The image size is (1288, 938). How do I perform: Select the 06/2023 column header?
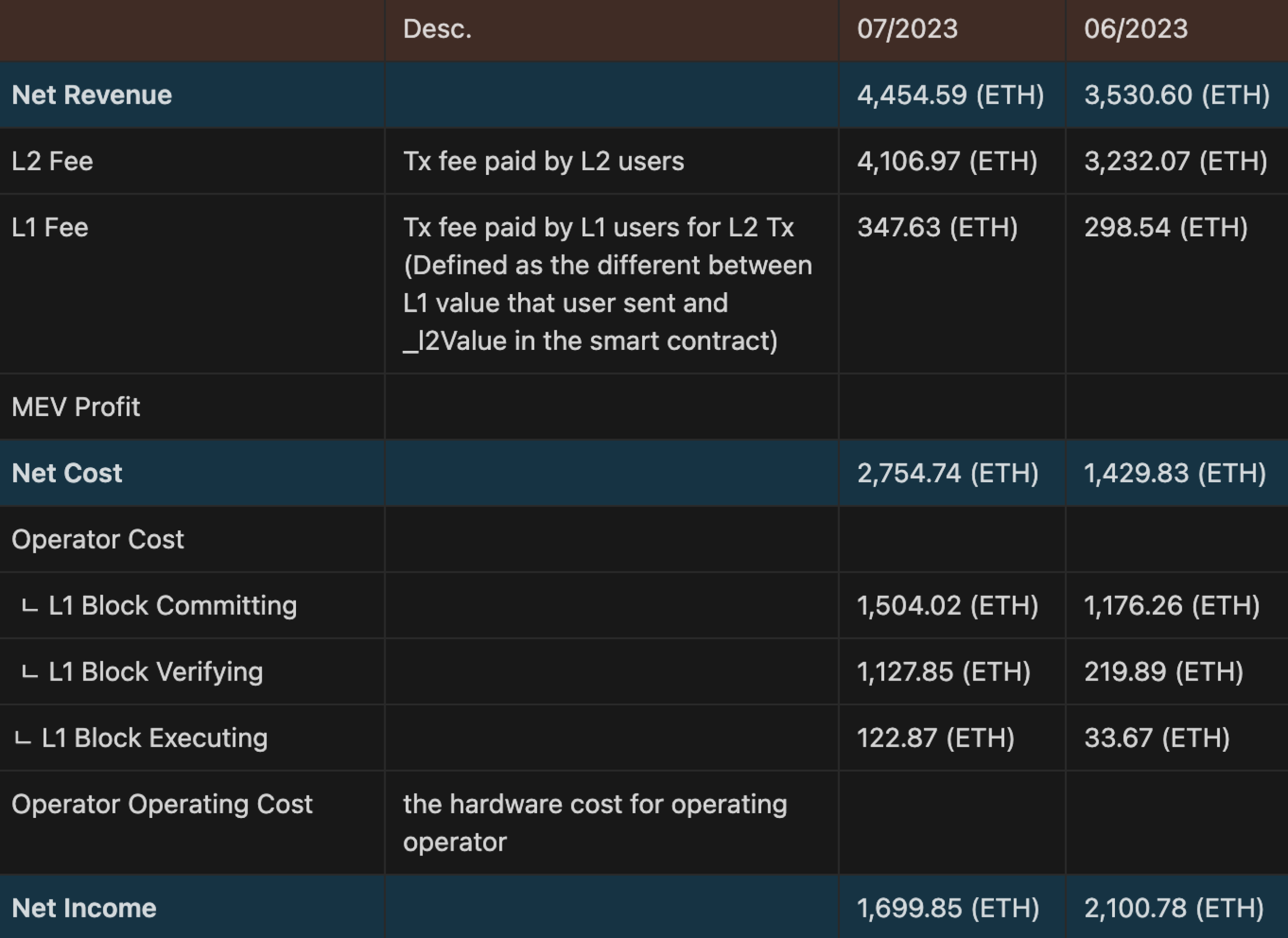point(1135,29)
